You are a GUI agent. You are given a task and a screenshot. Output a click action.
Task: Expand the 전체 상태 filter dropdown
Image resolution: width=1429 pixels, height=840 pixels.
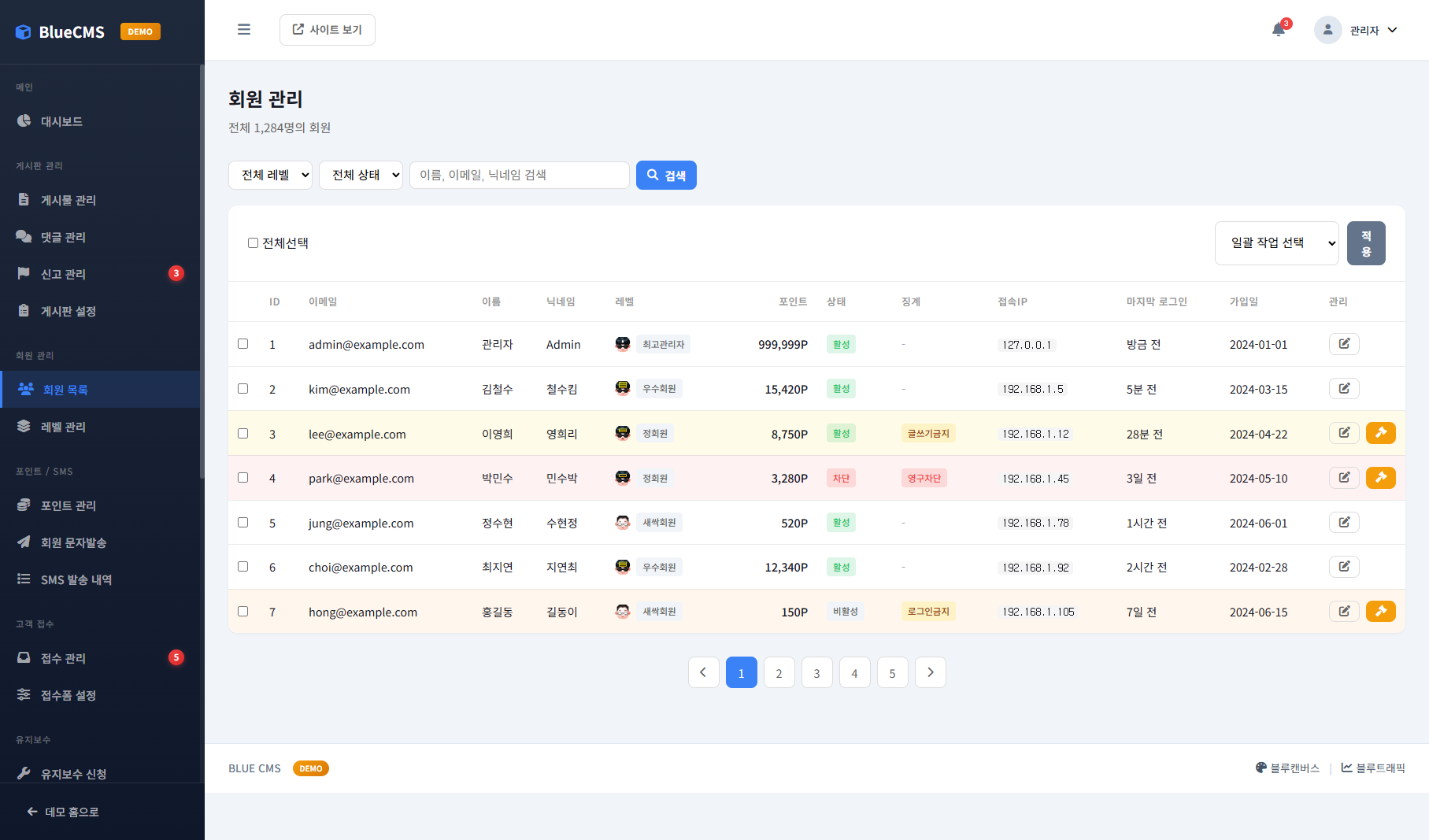[361, 175]
